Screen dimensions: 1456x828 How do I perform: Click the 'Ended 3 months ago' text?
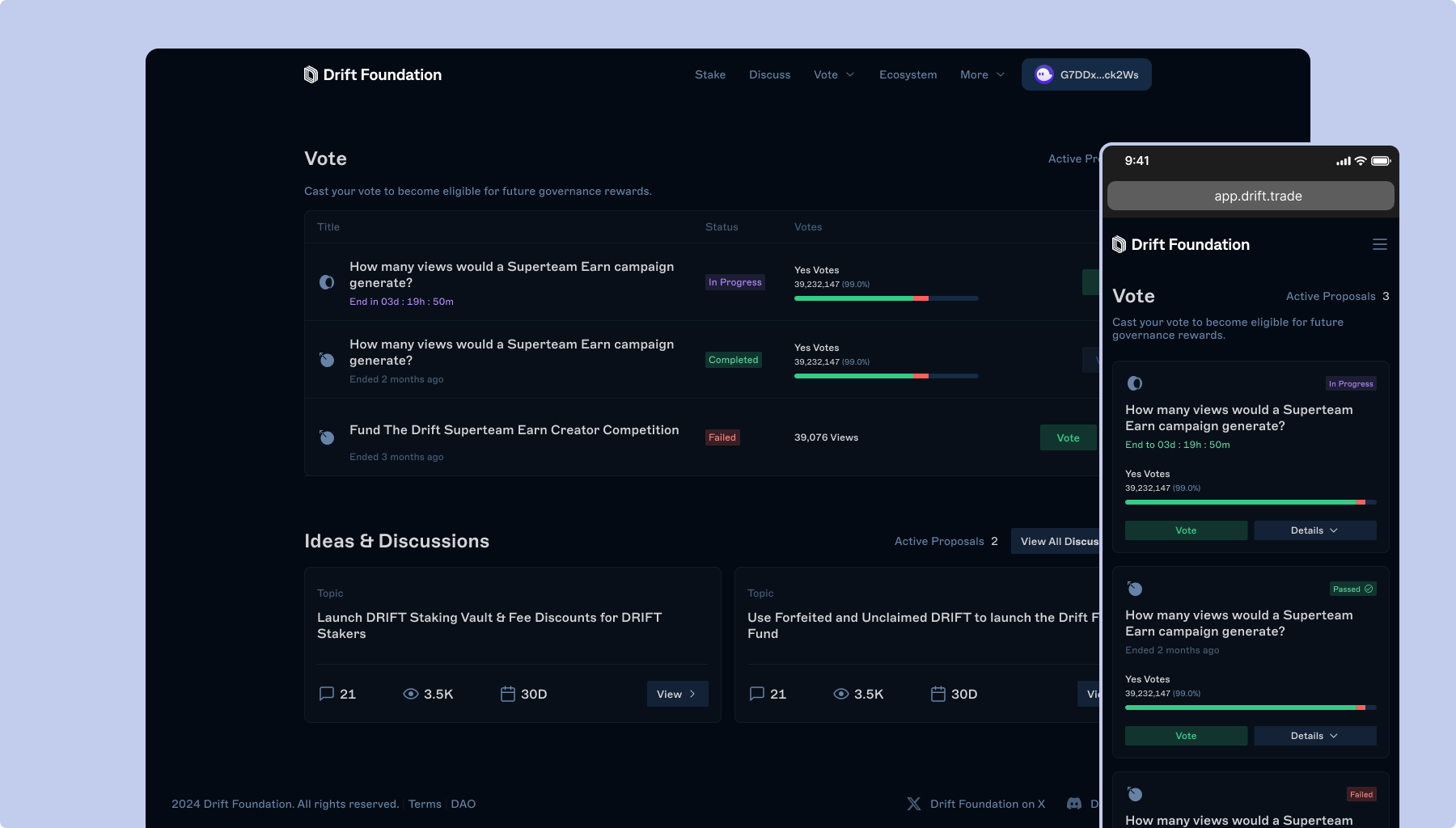[x=396, y=457]
